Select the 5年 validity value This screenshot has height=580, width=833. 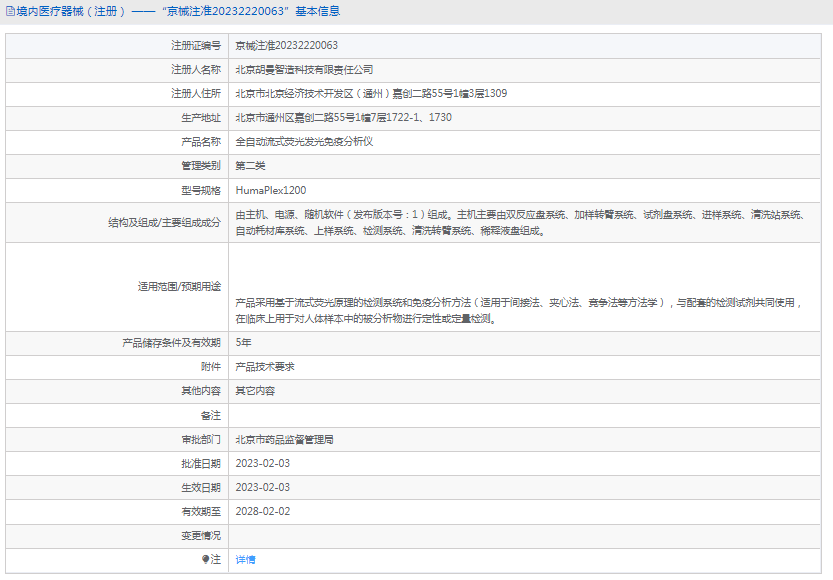tap(243, 343)
